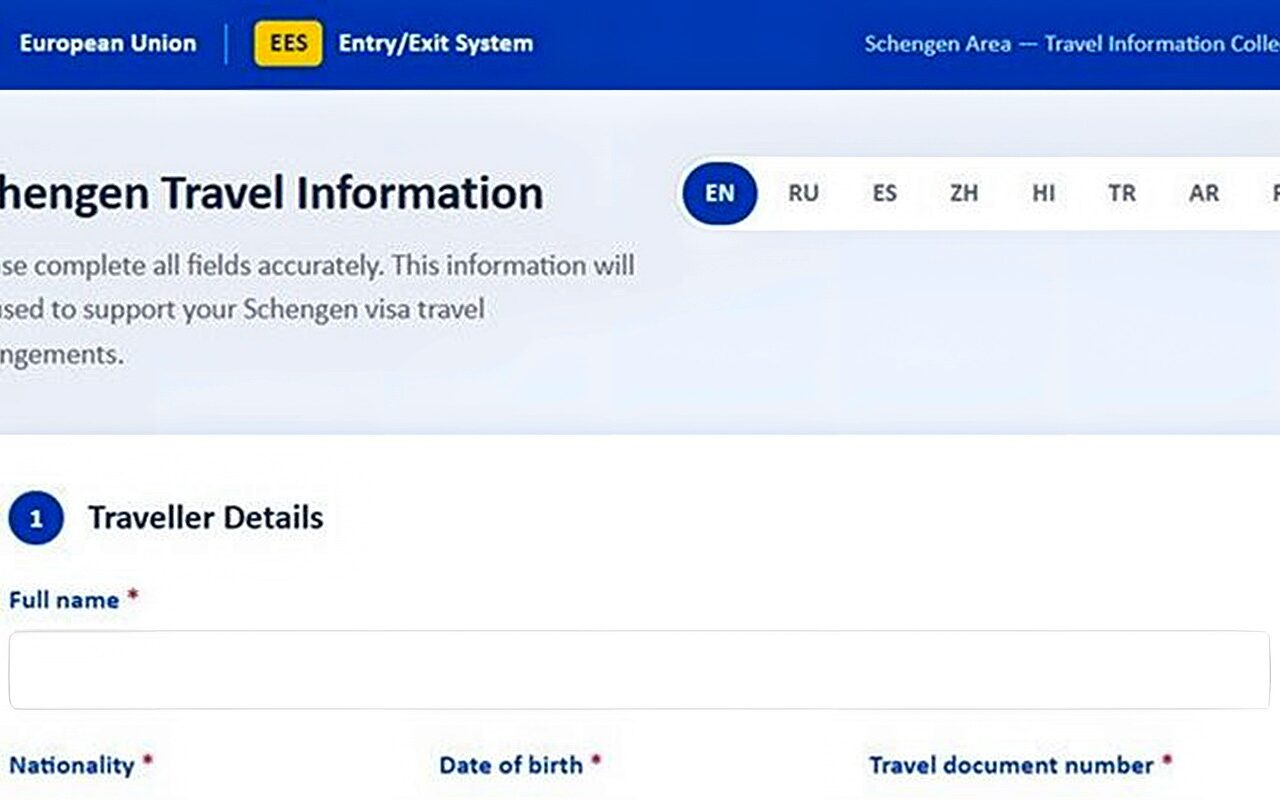
Task: Switch language to RU
Action: point(803,193)
